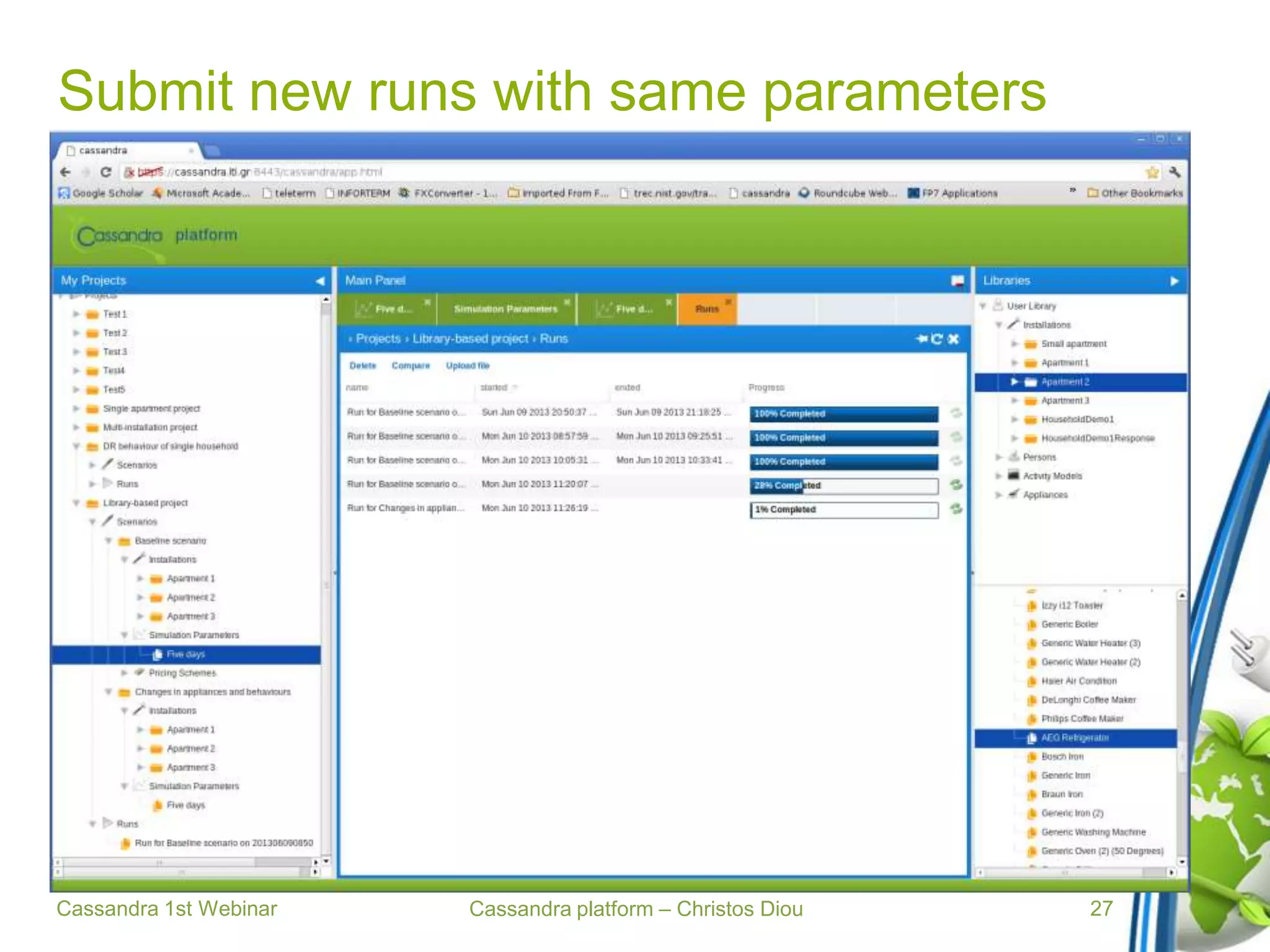
Task: Click Compare in Runs toolbar
Action: [411, 366]
